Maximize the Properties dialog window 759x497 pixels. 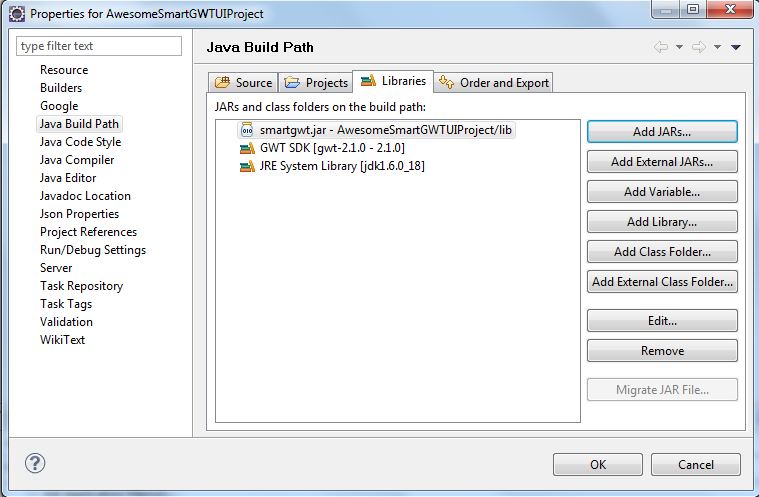point(693,9)
